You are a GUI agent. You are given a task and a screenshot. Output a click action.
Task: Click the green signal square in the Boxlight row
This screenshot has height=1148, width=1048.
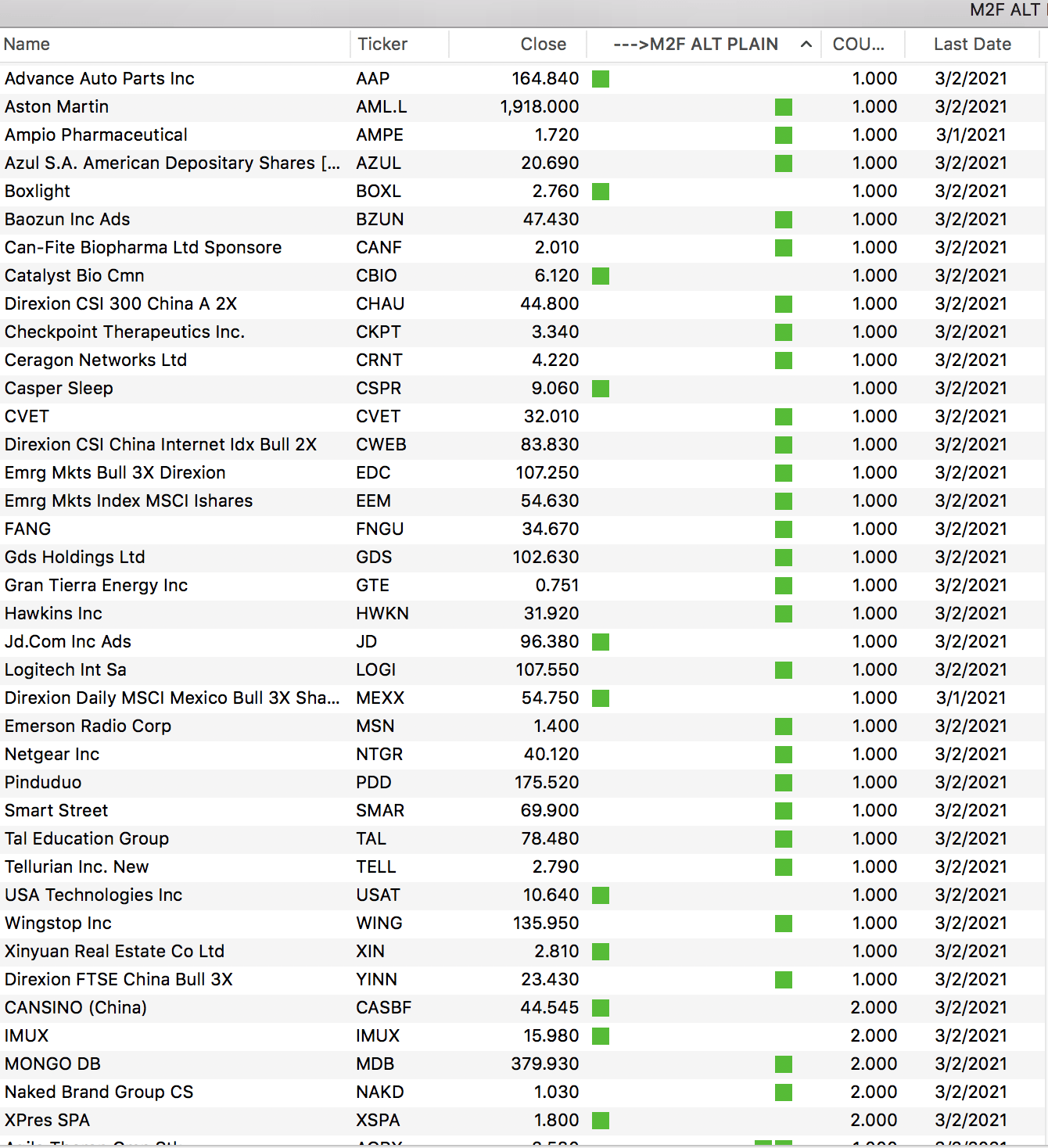pos(601,192)
